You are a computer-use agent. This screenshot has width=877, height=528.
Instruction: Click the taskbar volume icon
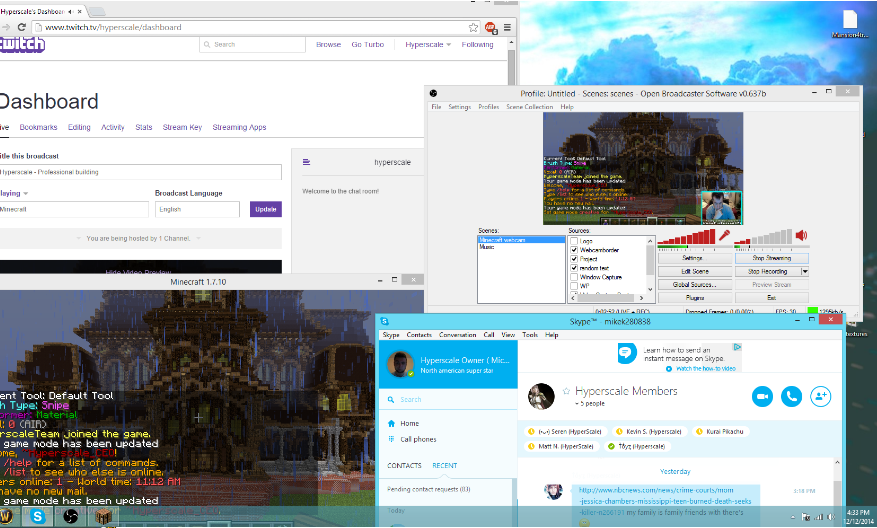[831, 517]
